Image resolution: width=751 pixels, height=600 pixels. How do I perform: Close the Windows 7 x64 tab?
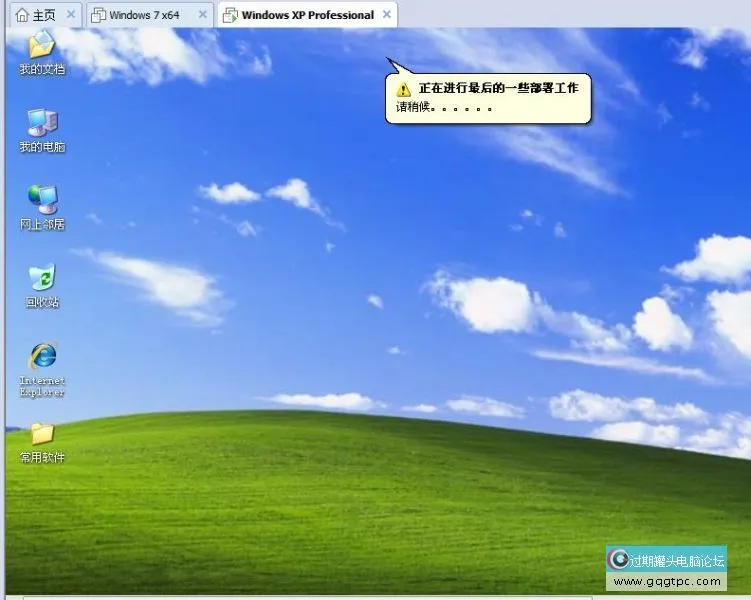(x=203, y=15)
